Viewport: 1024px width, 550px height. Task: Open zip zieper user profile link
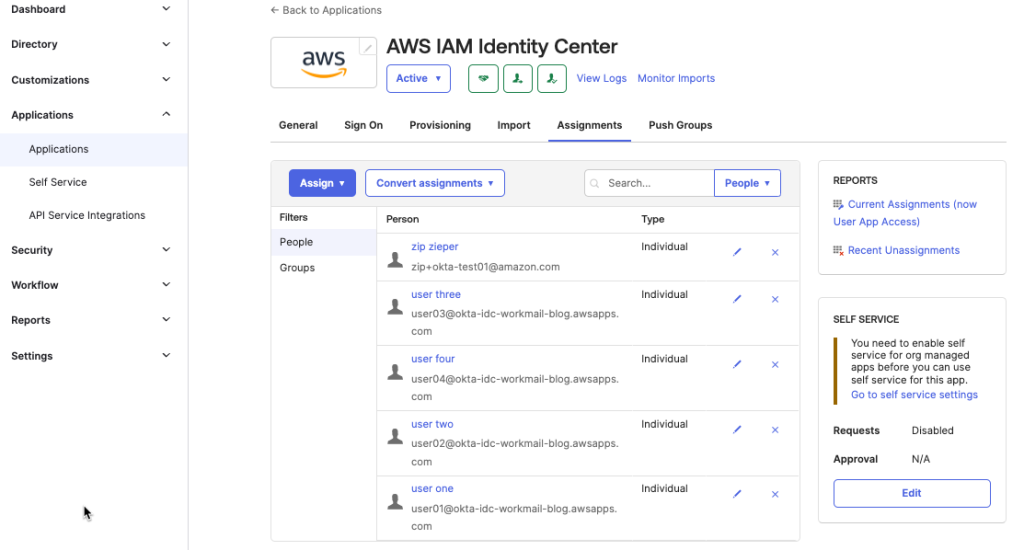click(x=434, y=247)
